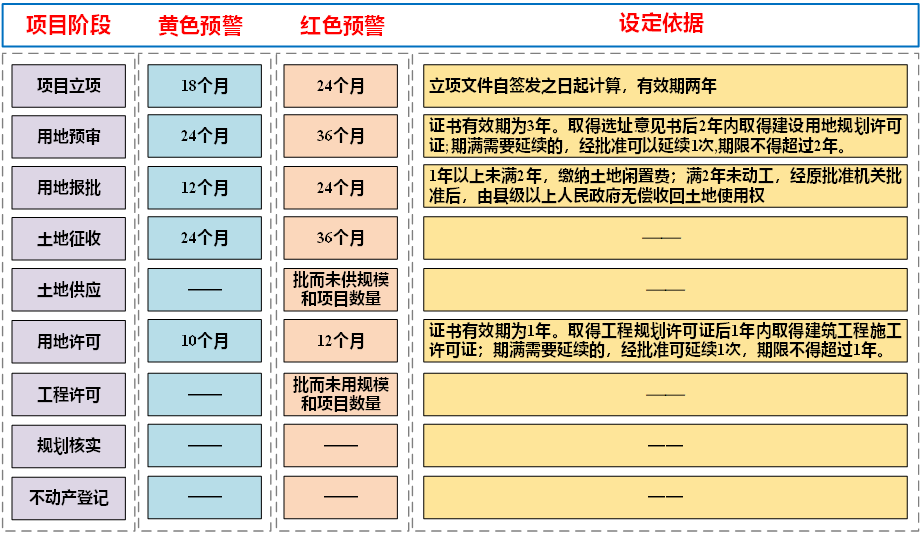Click the 规划核实 stage box
This screenshot has height=534, width=922.
(69, 446)
